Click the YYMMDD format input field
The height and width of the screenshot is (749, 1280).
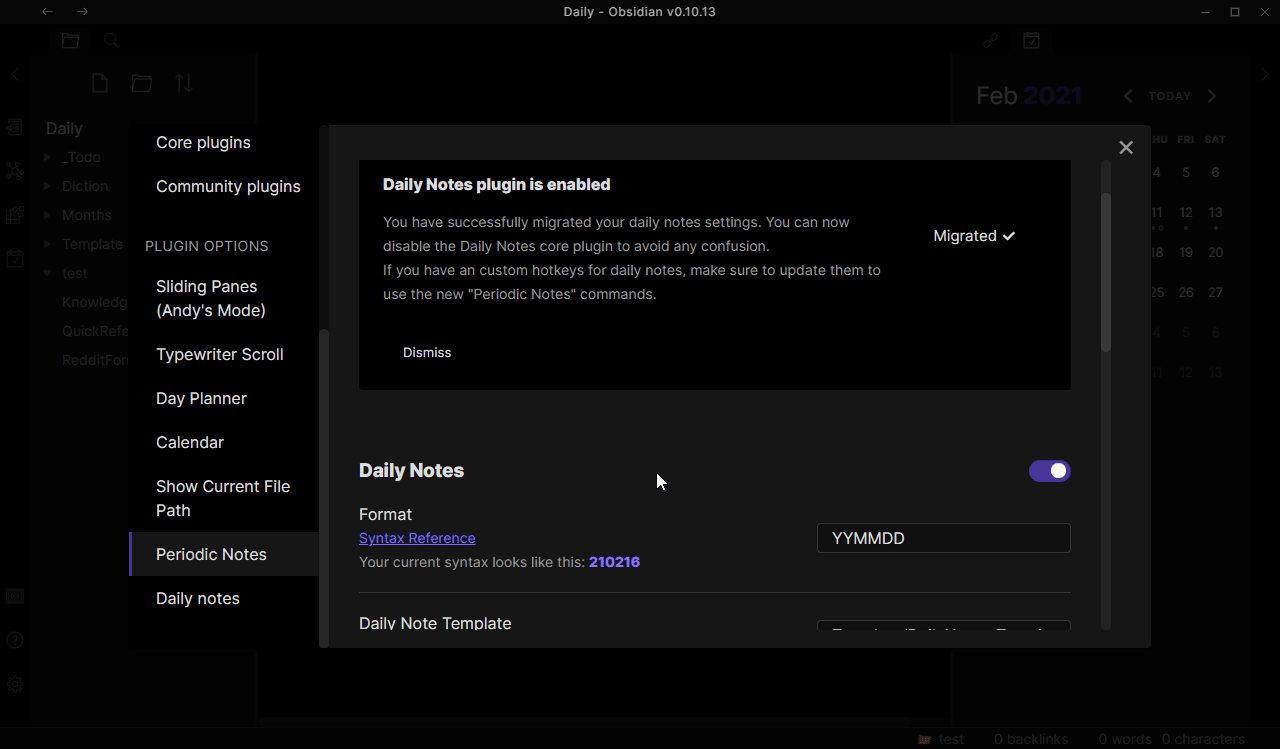point(944,538)
